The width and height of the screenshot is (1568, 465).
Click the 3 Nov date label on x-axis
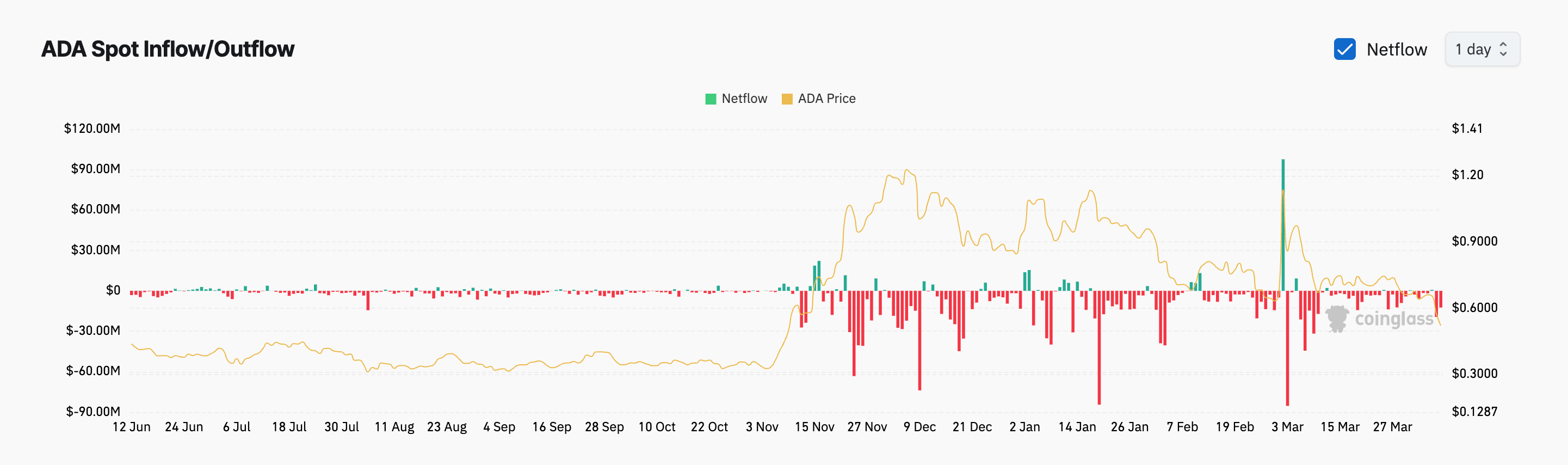762,427
